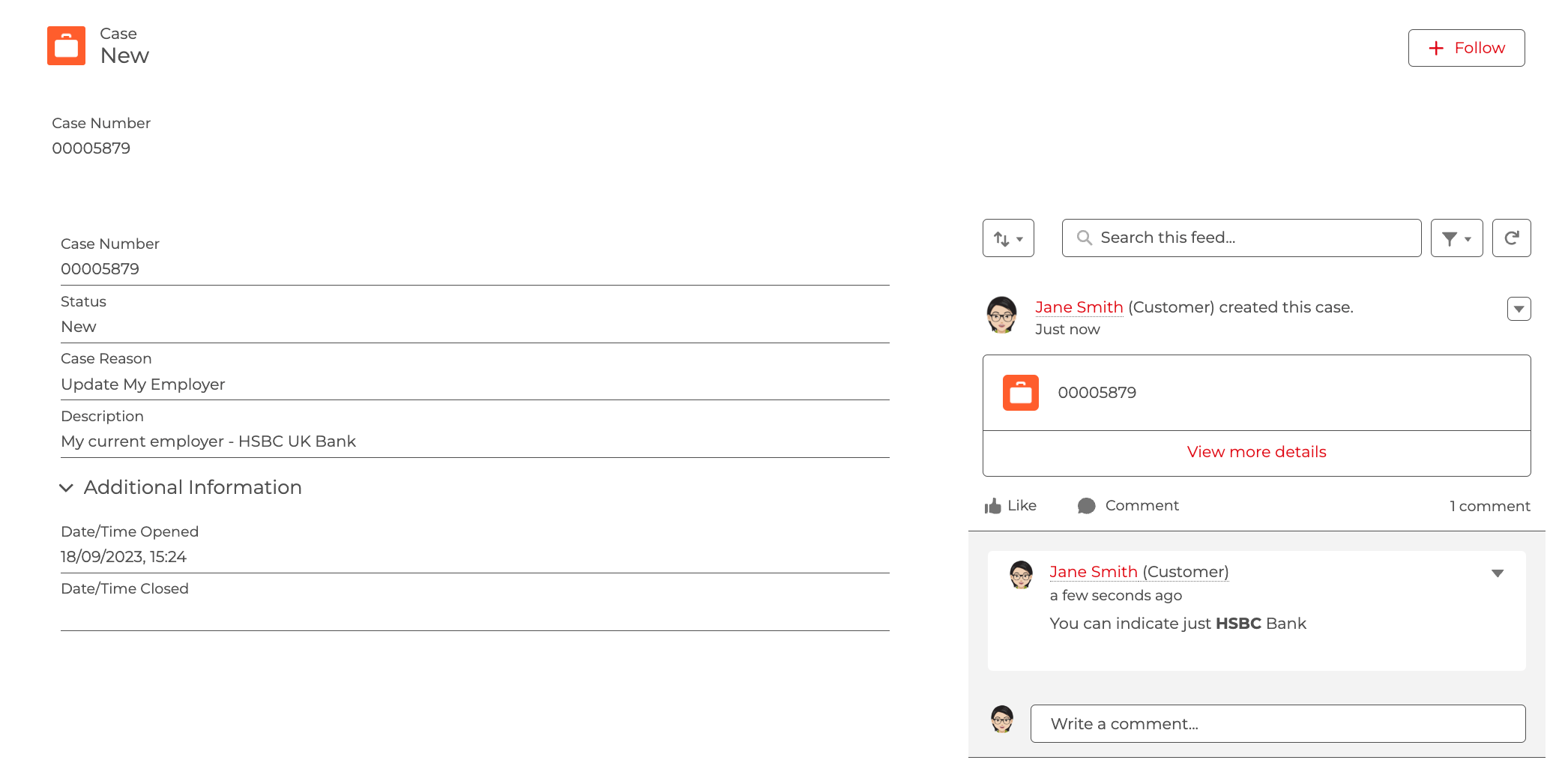Viewport: 1568px width, 781px height.
Task: Click Jane Smith's avatar beside her comment
Action: pos(1021,575)
